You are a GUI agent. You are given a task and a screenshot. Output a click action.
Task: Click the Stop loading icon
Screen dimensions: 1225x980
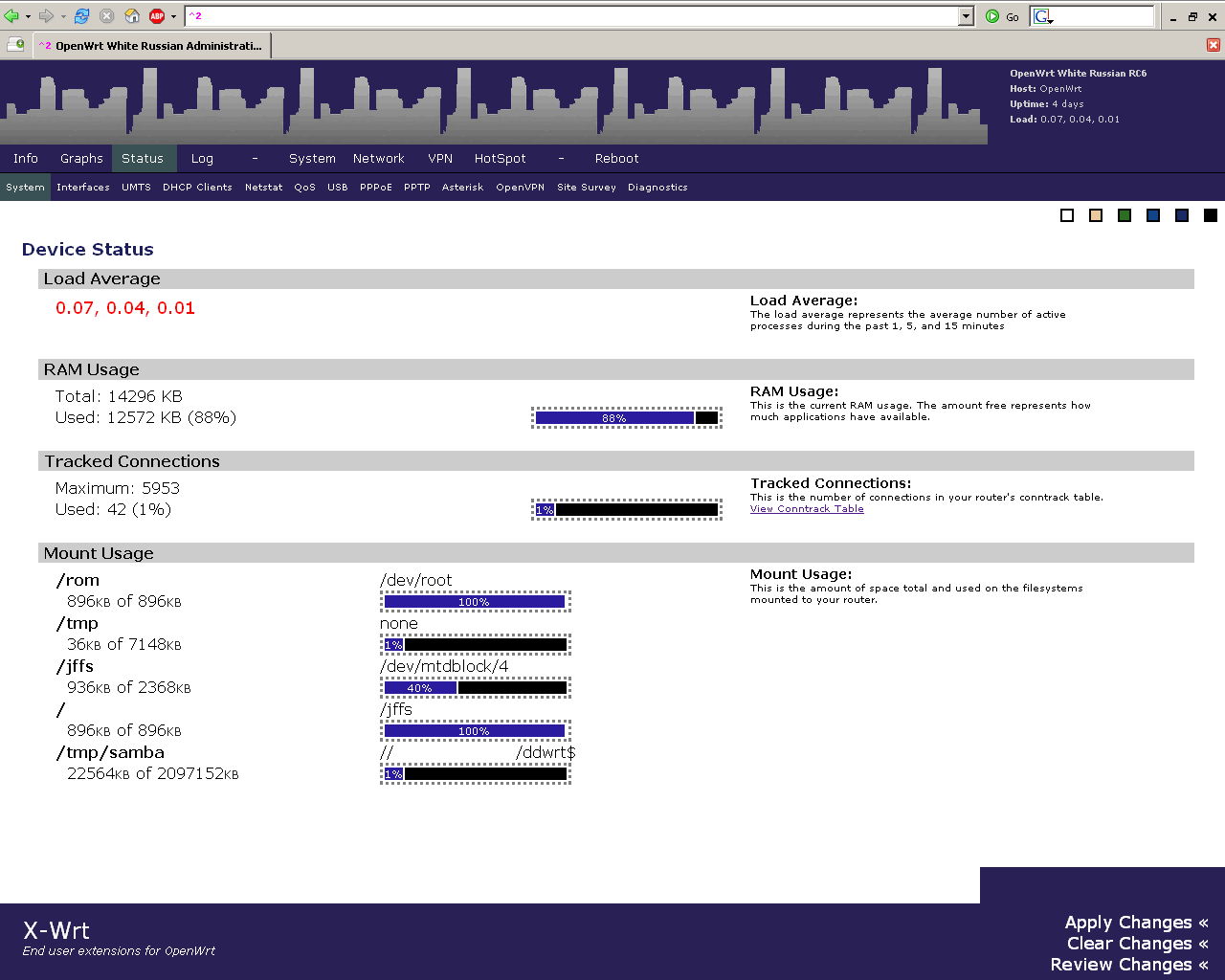click(107, 16)
